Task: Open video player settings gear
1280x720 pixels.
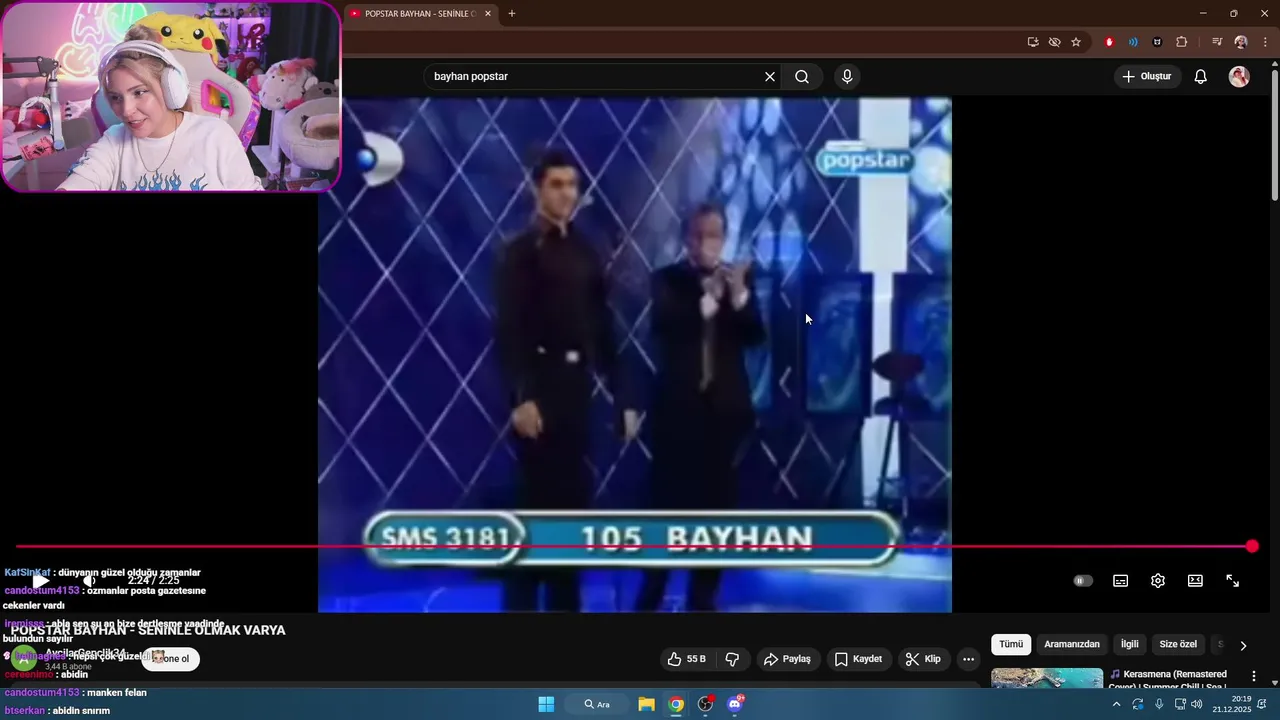Action: coord(1158,581)
